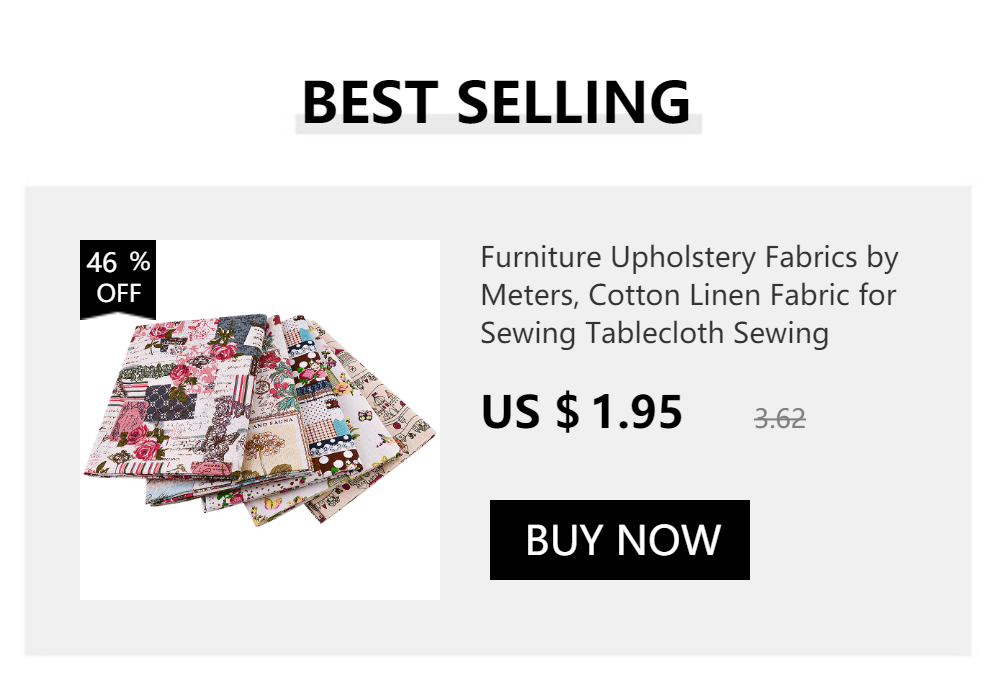Viewport: 1000px width, 700px height.
Task: Click the OFF text in the discount badge
Action: 119,293
